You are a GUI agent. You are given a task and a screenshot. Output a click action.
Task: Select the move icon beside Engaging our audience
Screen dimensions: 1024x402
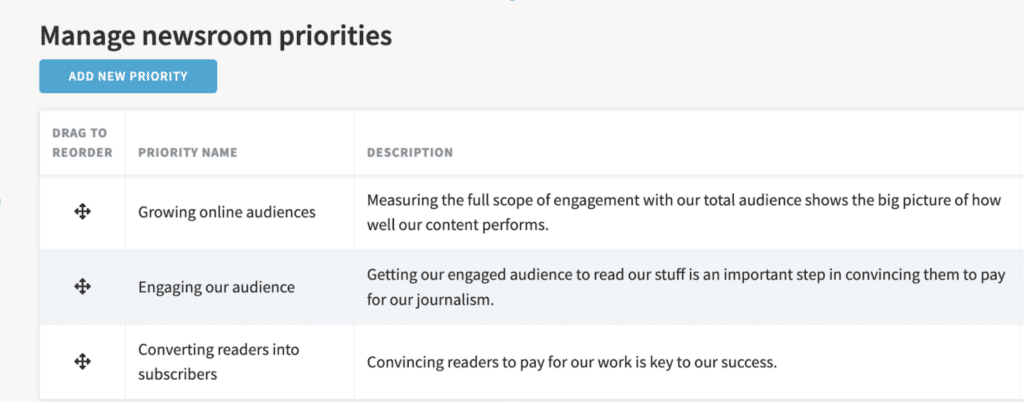pos(82,286)
